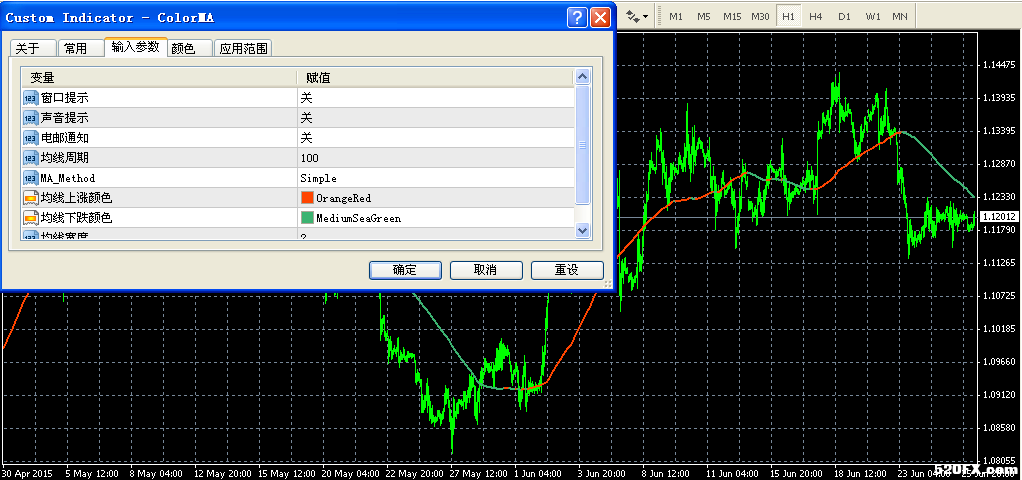Click the MA_Method variable name
The height and width of the screenshot is (480, 1022).
[x=68, y=178]
